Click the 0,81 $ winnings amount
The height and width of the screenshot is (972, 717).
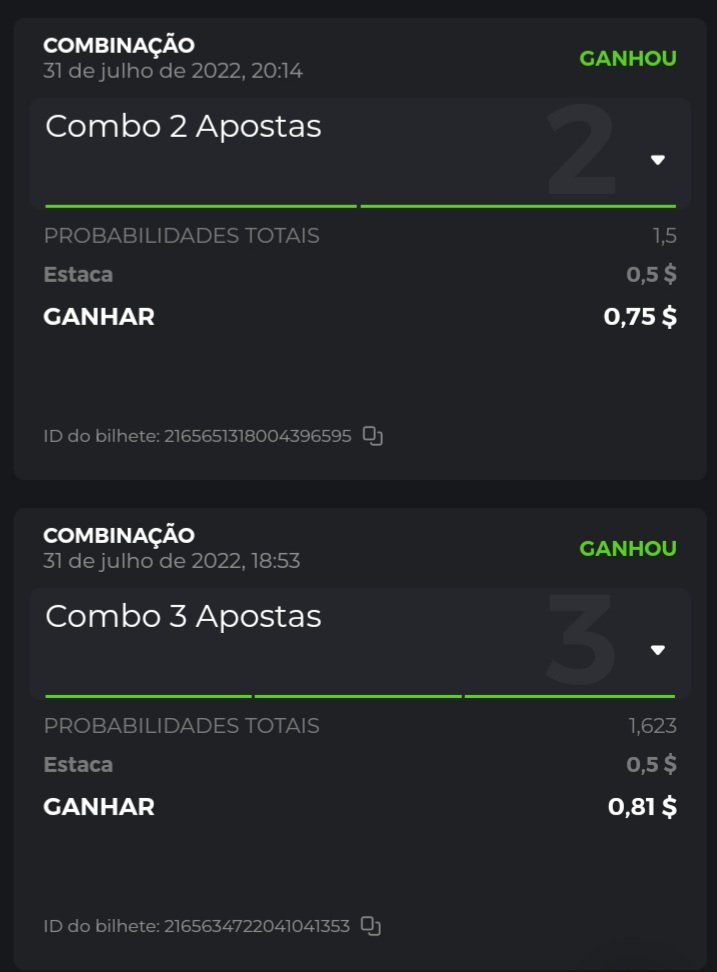[642, 807]
